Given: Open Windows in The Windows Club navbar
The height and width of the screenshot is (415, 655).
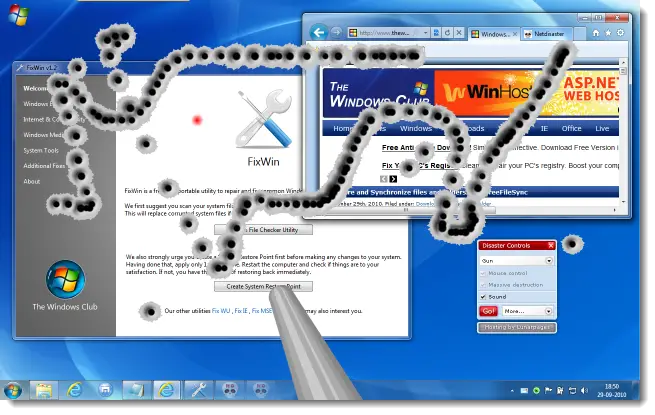Looking at the screenshot, I should 416,128.
